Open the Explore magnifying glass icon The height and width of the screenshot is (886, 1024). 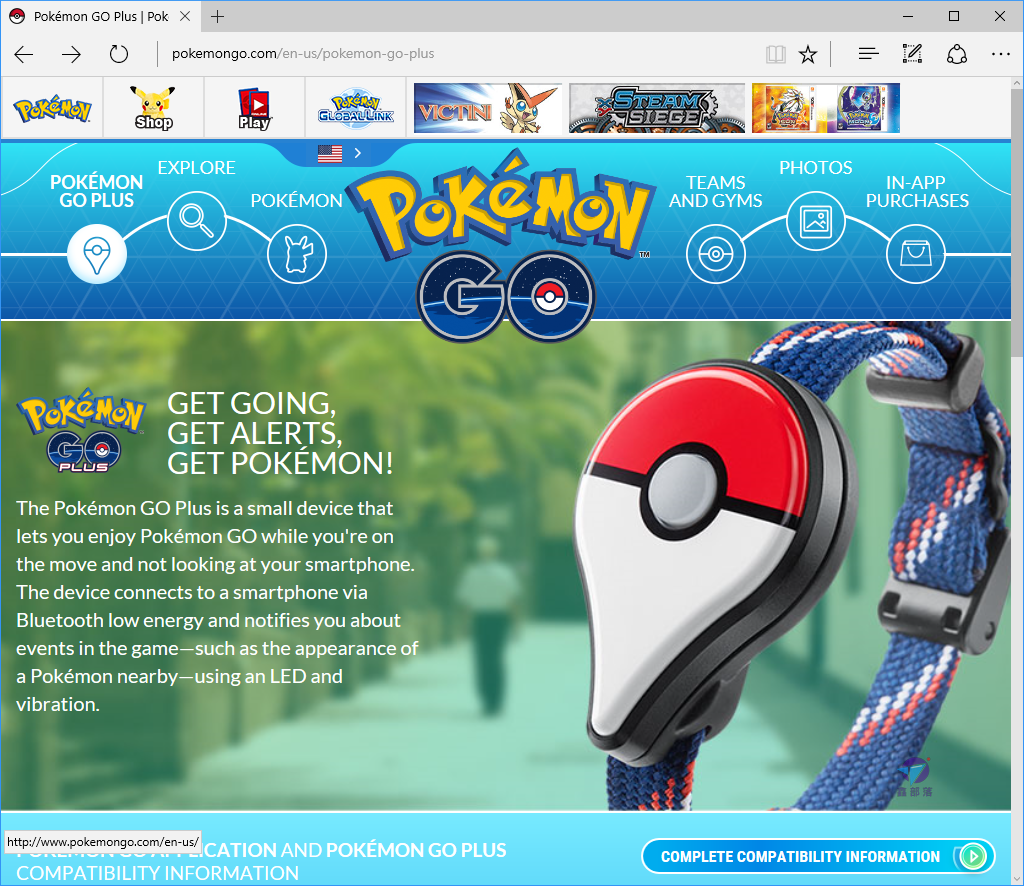pos(197,221)
